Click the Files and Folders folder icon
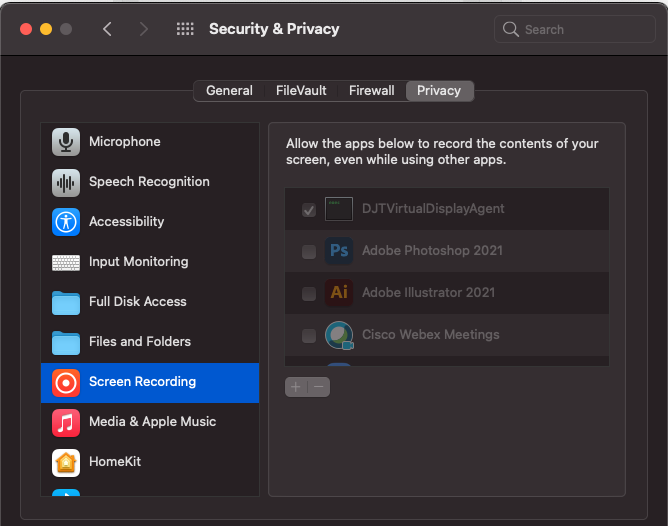668x526 pixels. point(66,343)
